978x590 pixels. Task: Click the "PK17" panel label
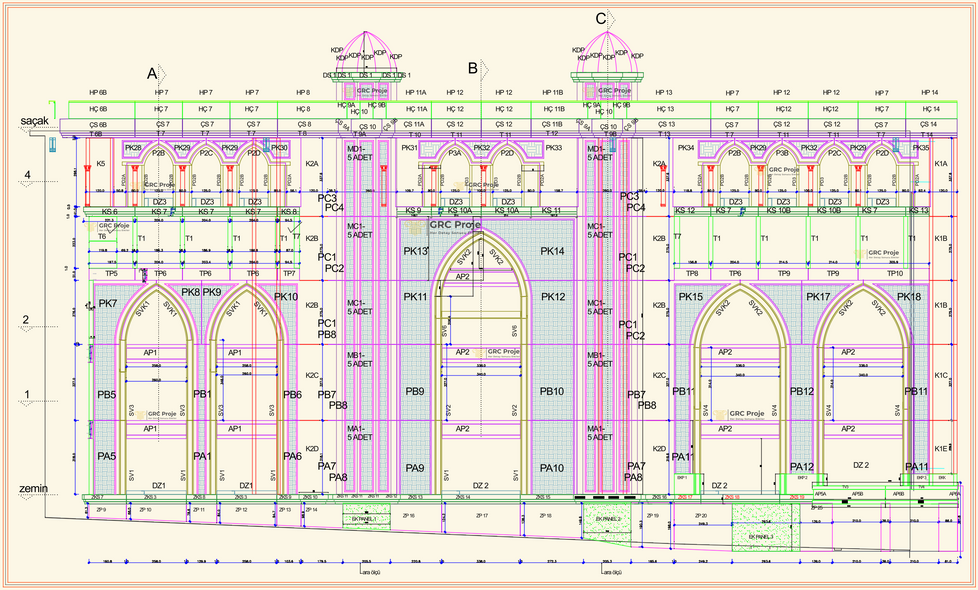point(818,297)
